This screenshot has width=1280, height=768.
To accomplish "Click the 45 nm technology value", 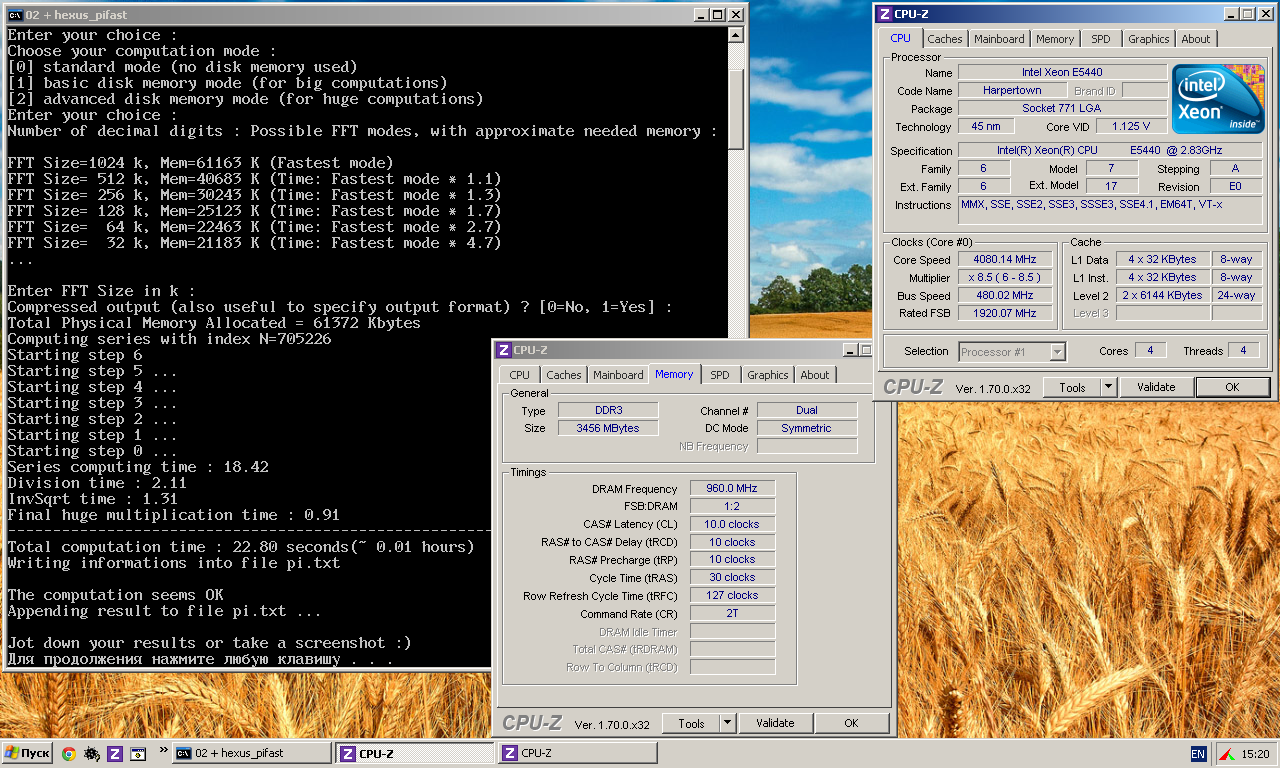I will tap(986, 126).
